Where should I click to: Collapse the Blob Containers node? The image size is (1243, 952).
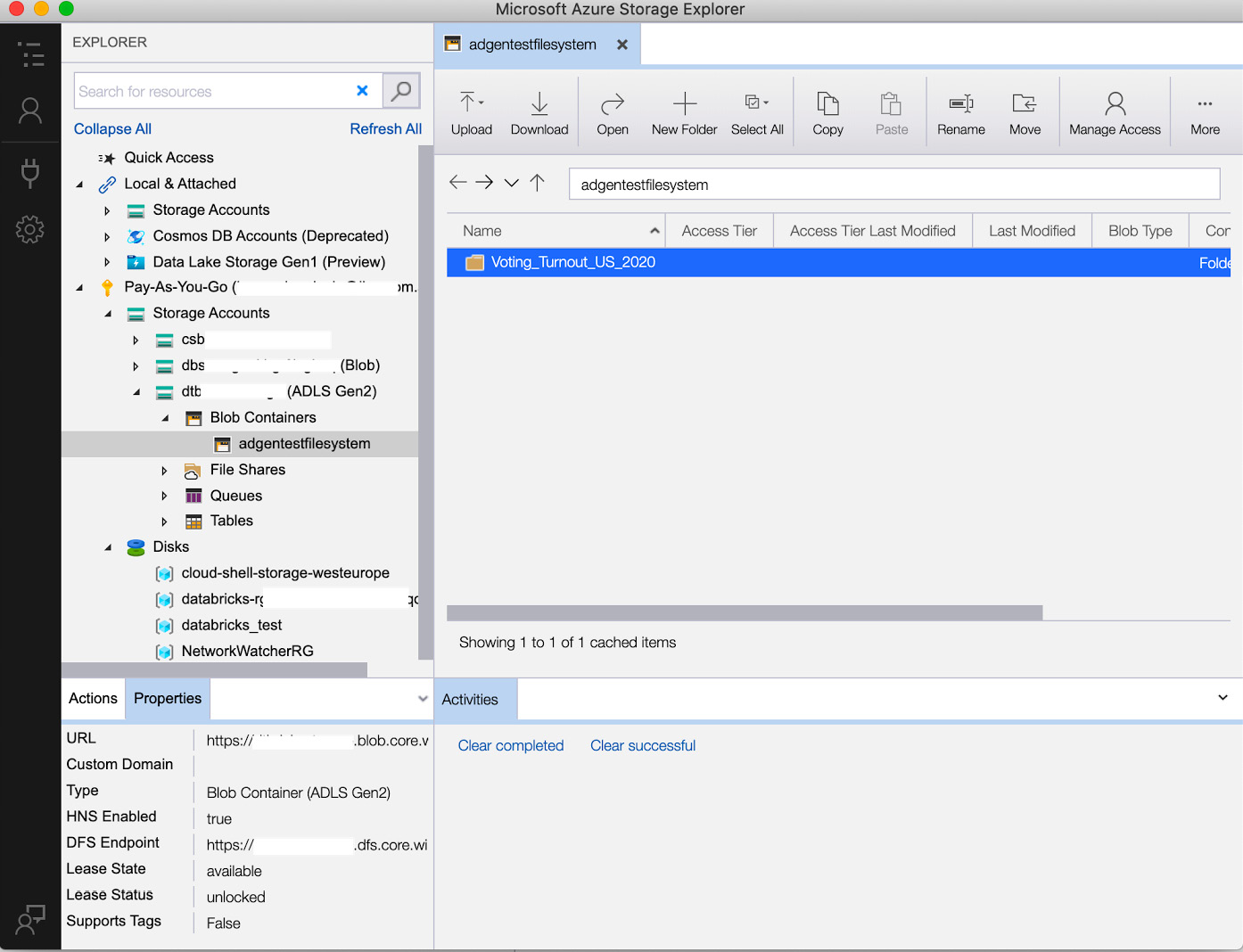pyautogui.click(x=165, y=418)
